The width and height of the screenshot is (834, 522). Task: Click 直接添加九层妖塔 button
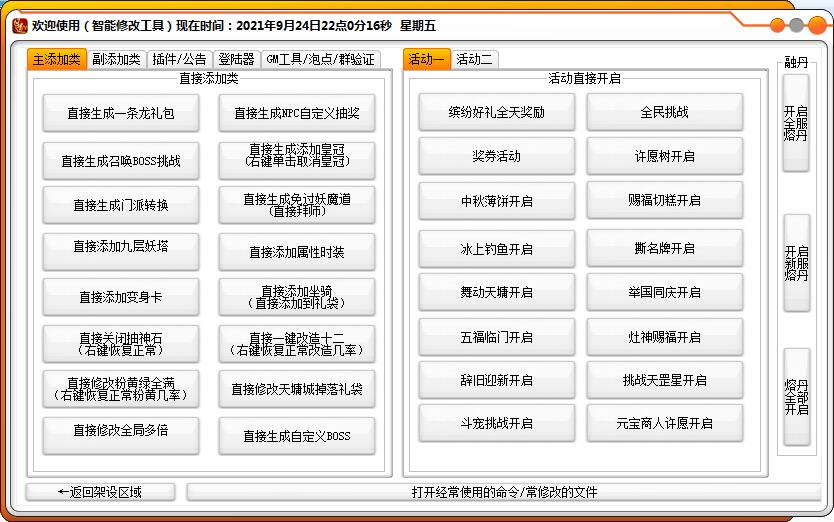coord(121,247)
